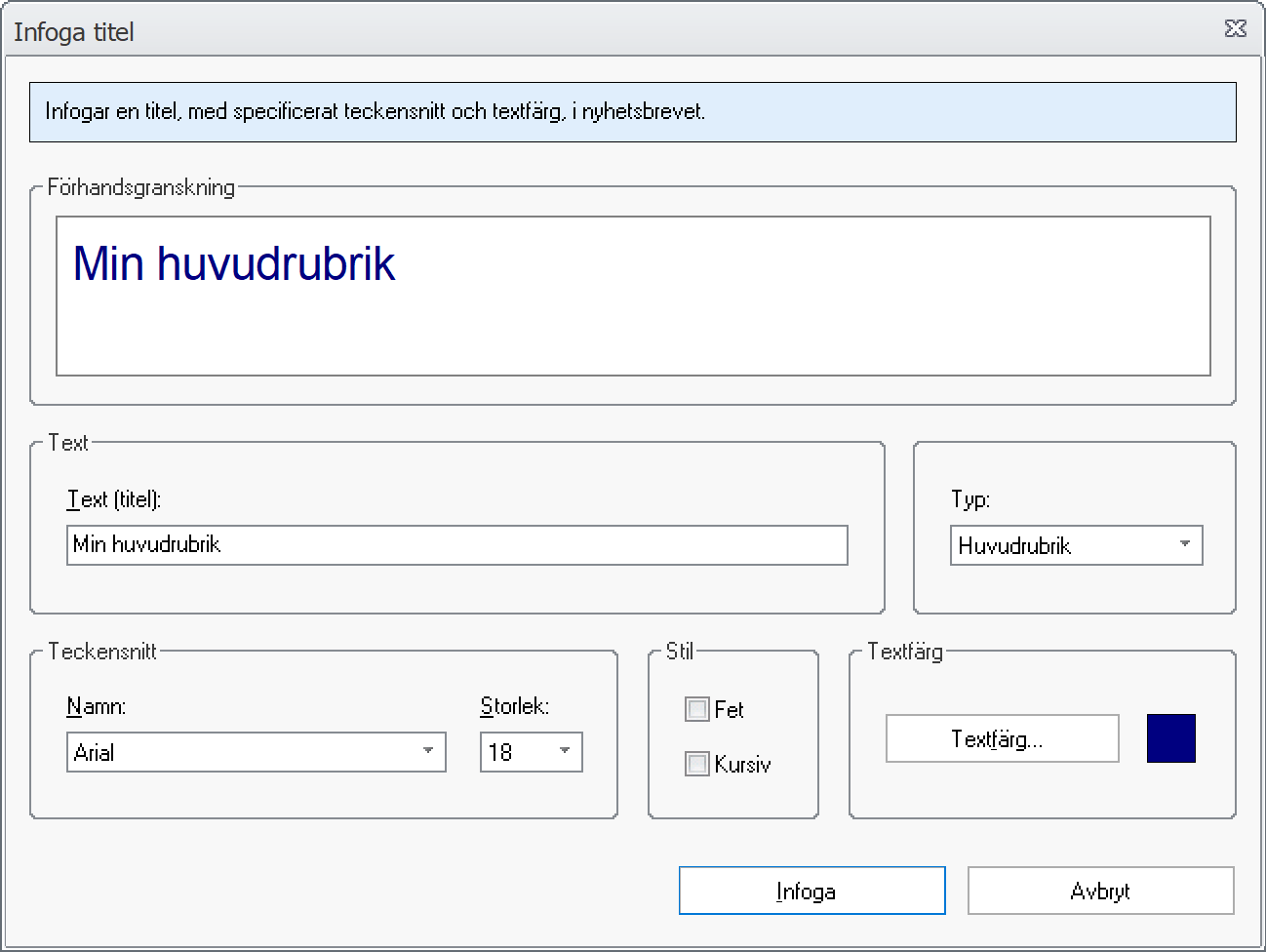Image resolution: width=1266 pixels, height=952 pixels.
Task: Open the Storlek size dropdown showing 18
Action: click(532, 752)
